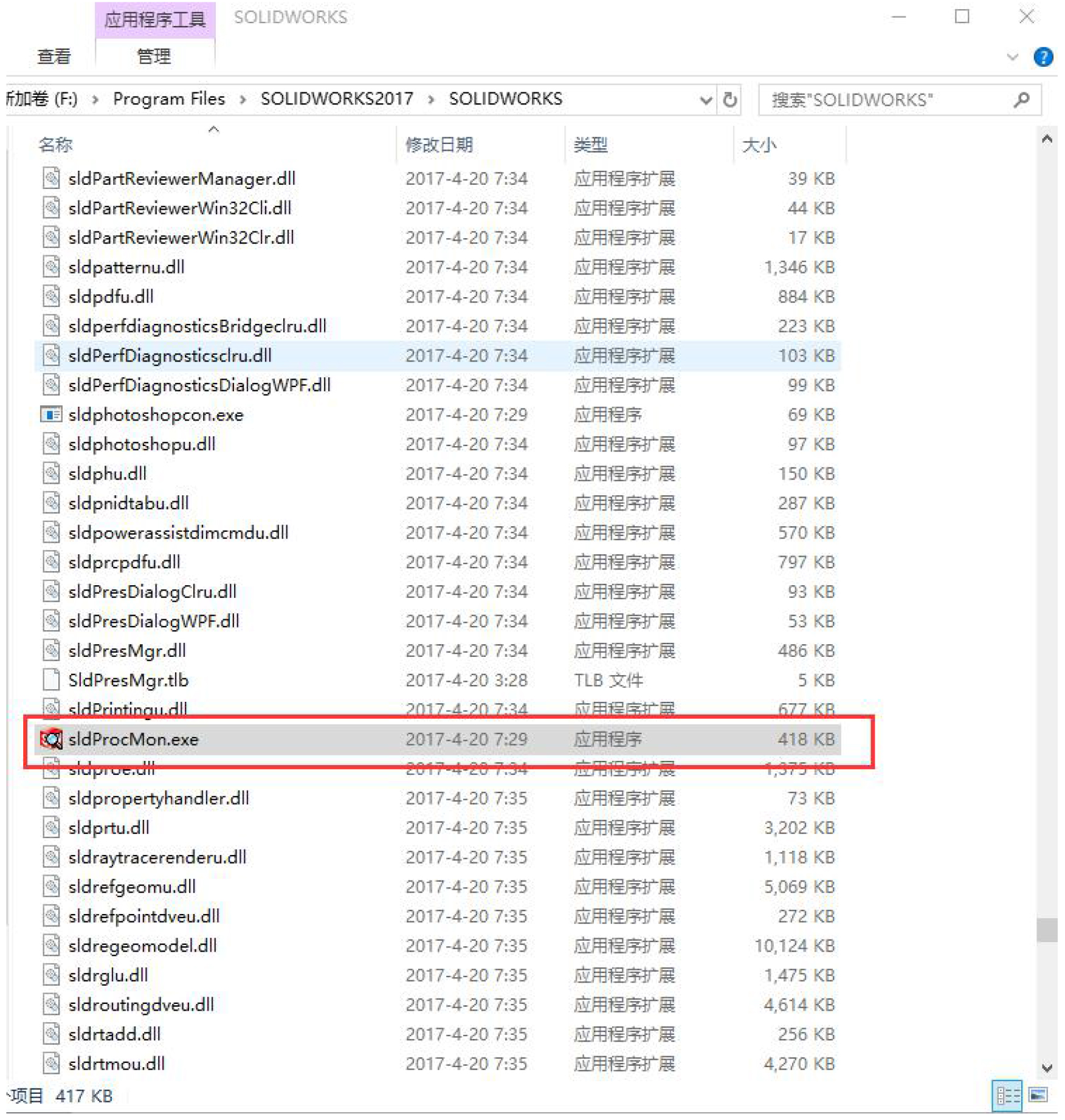Click the sldProcMon.exe application icon

tap(51, 739)
